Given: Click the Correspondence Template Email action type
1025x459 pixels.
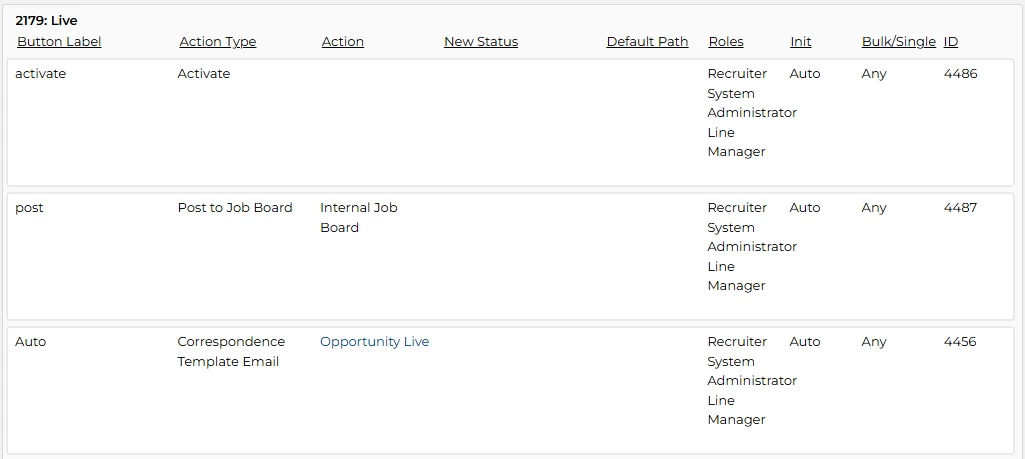Looking at the screenshot, I should coord(231,352).
